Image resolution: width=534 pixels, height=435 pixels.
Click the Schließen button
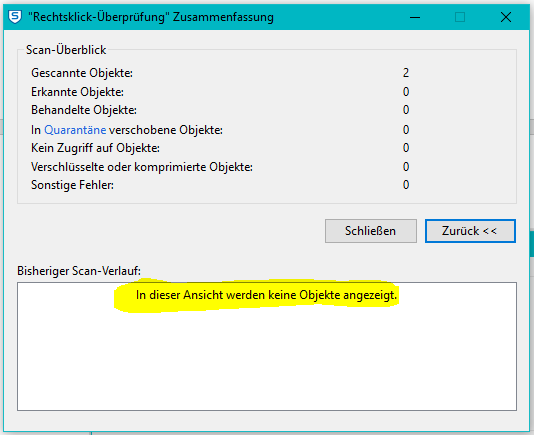(x=371, y=231)
